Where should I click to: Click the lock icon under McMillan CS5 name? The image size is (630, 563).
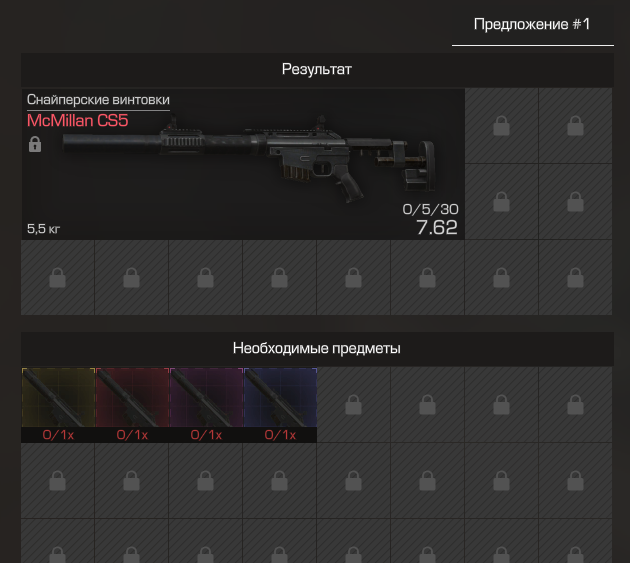[35, 144]
